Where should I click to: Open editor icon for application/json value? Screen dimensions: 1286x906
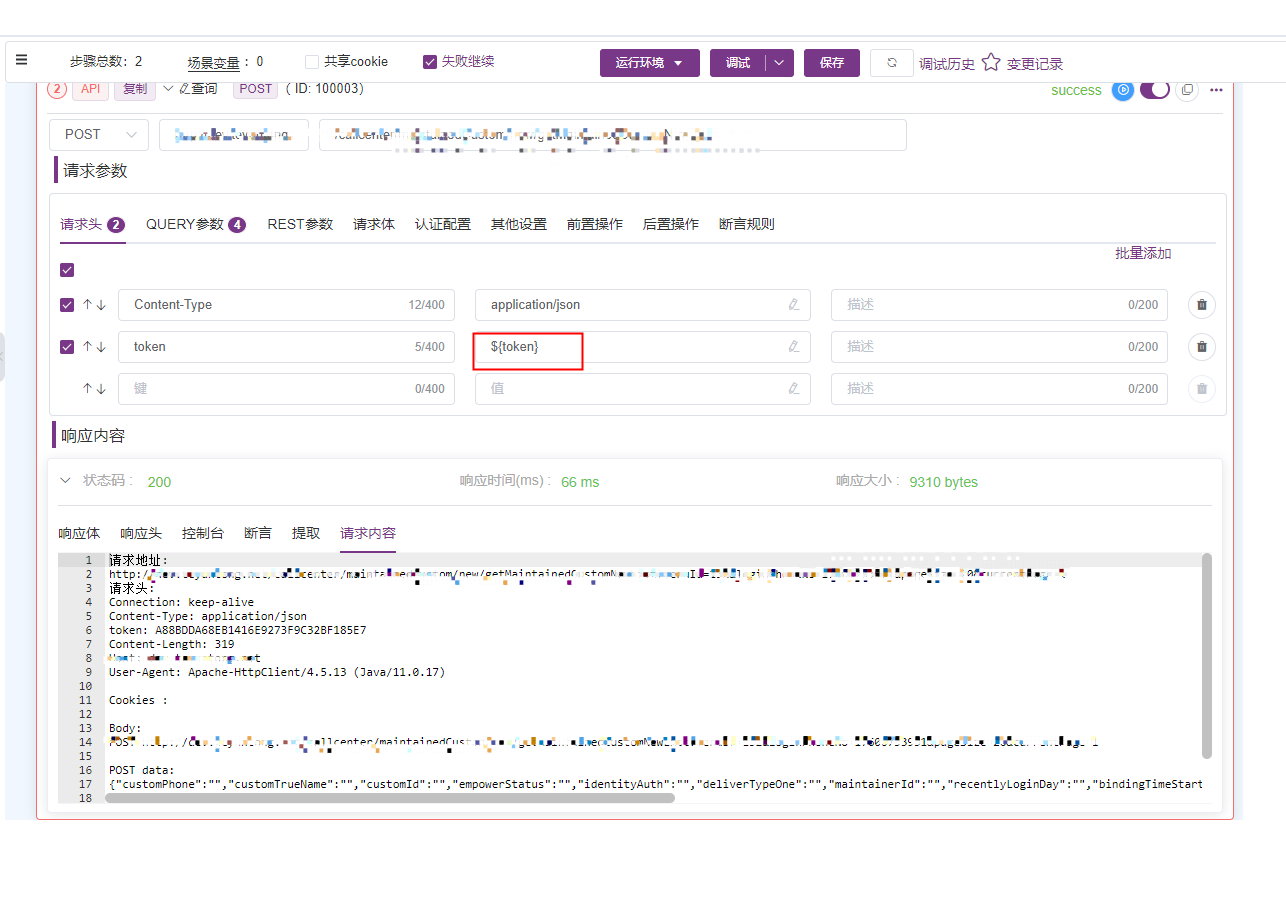794,305
